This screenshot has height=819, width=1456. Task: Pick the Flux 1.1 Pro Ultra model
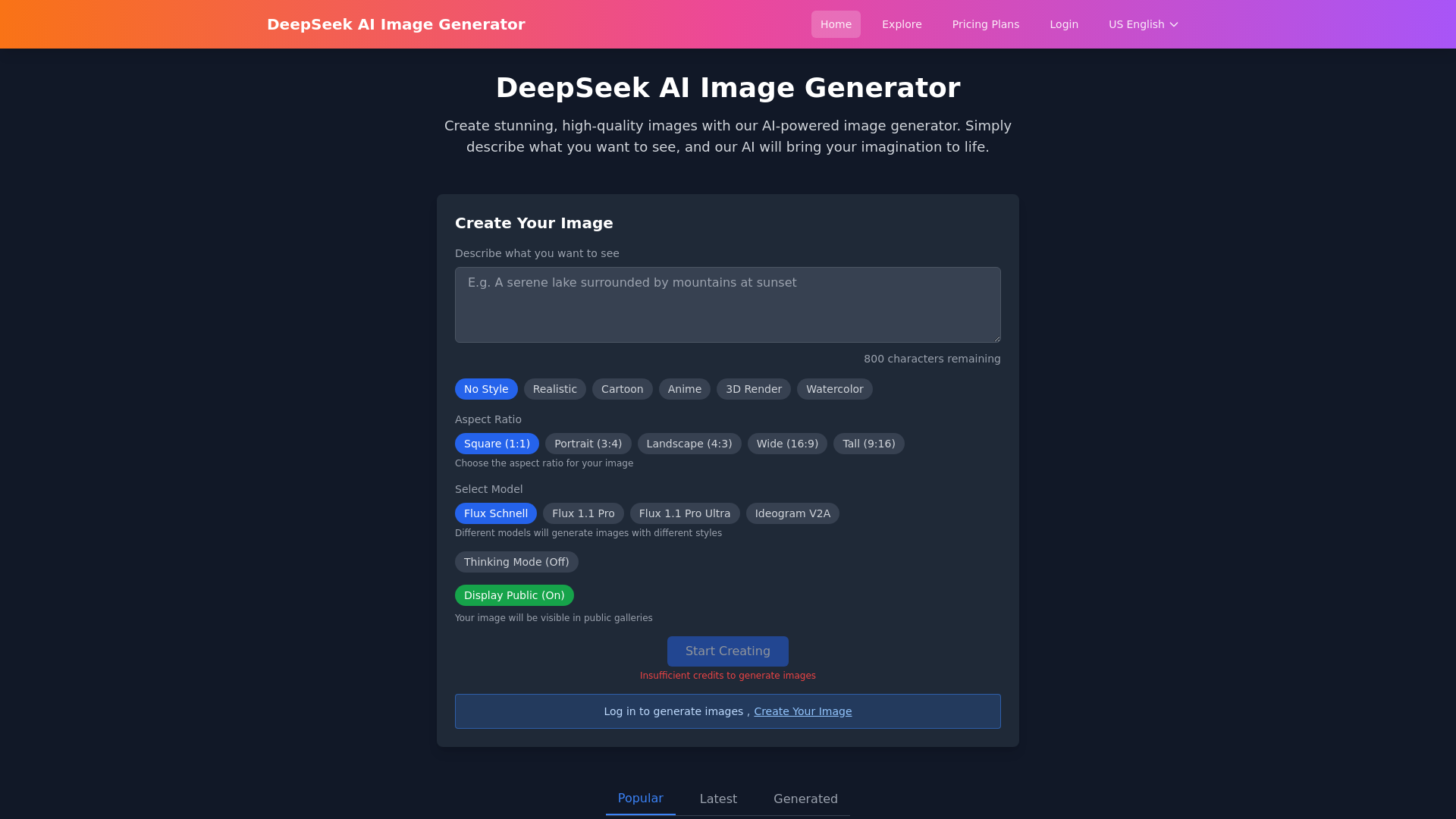pyautogui.click(x=684, y=513)
